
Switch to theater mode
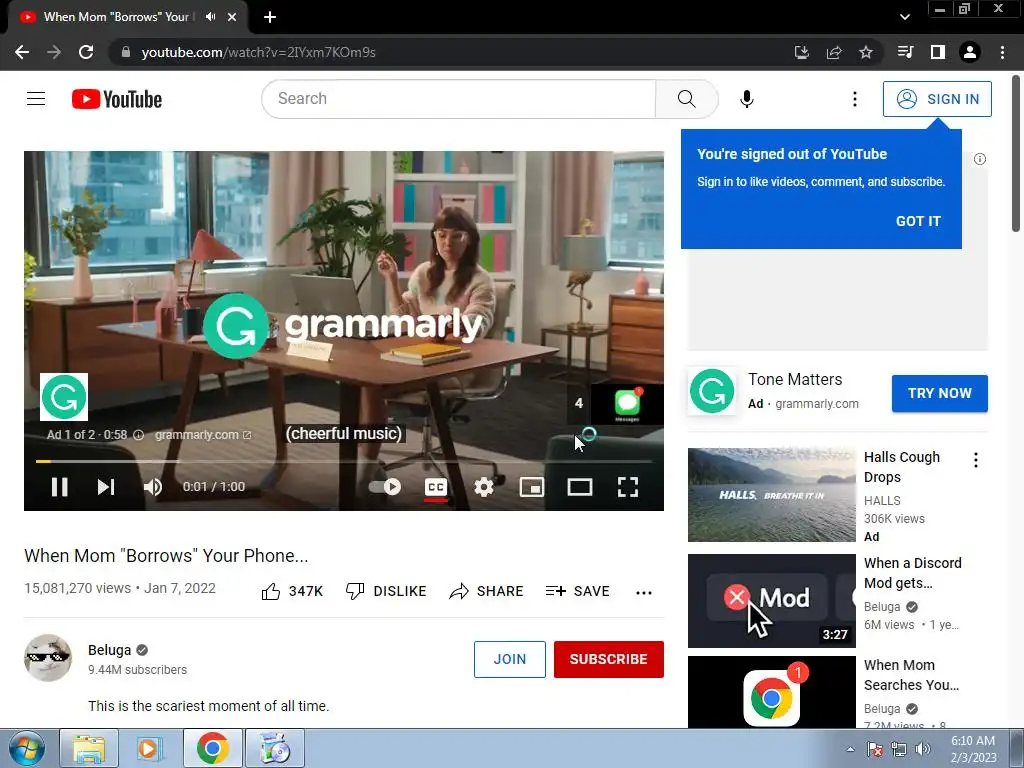tap(580, 487)
